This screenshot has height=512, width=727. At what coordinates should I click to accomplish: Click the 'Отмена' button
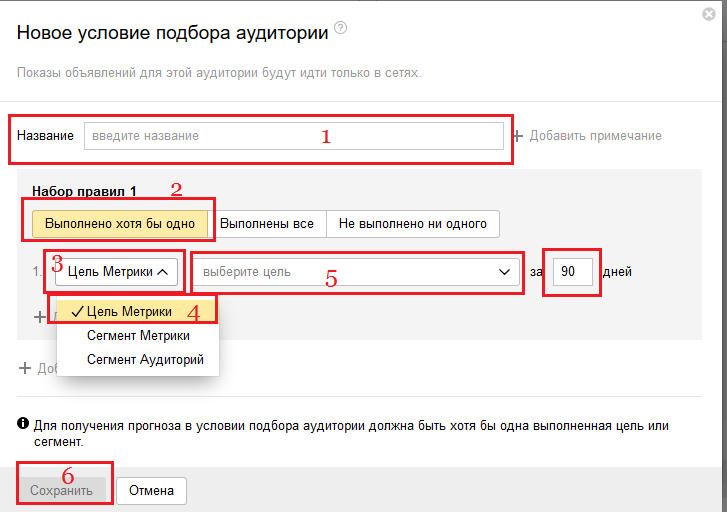pos(151,491)
